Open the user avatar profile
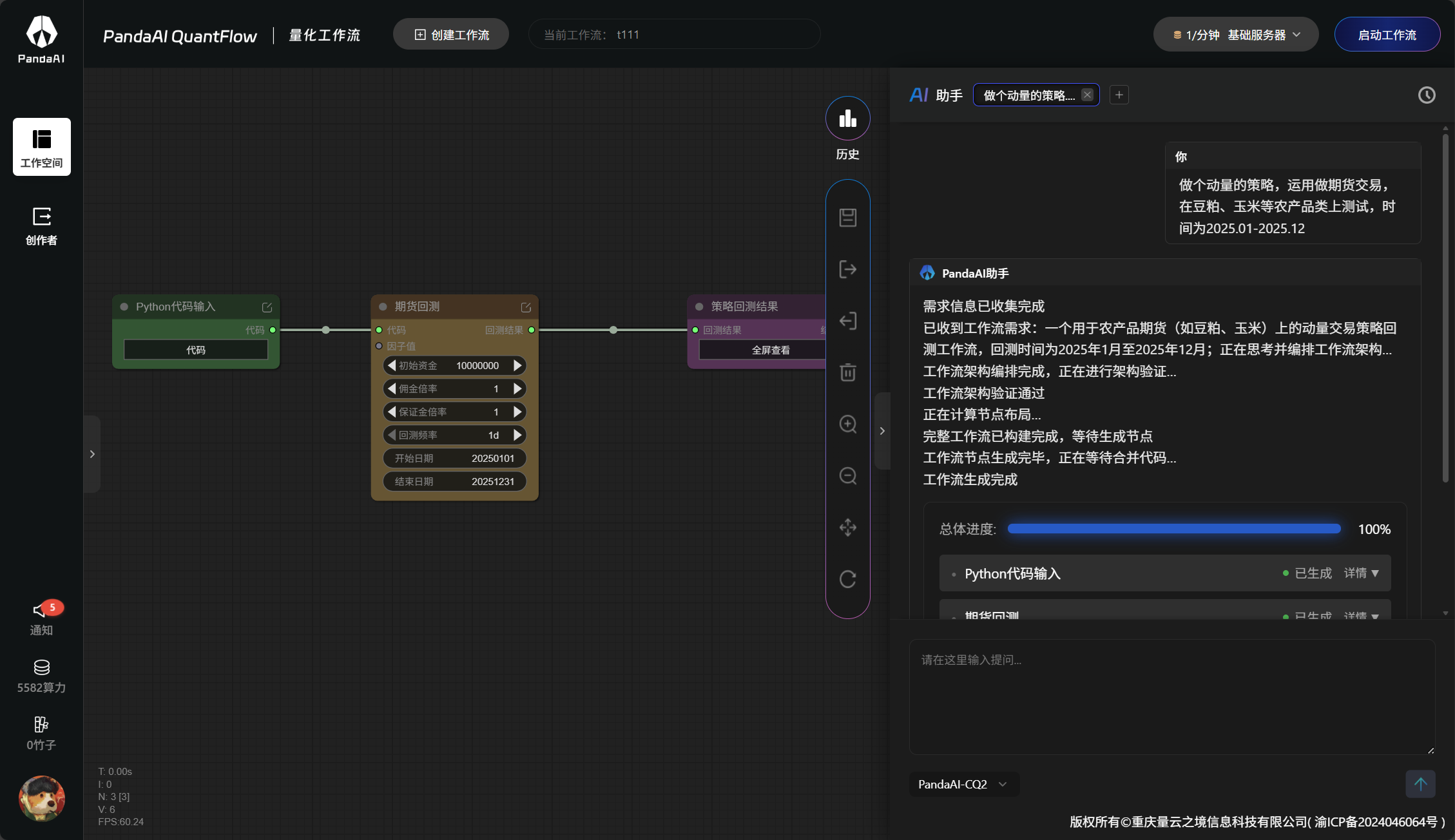Screen dimensions: 1455x840 coord(42,799)
